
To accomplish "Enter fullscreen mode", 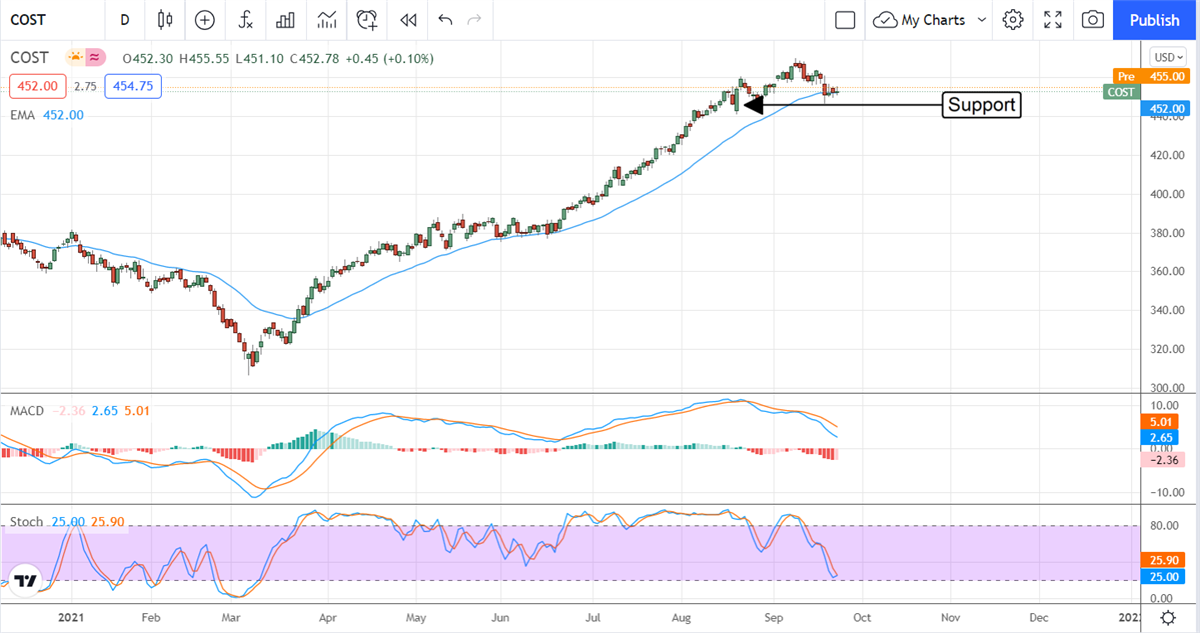I will pyautogui.click(x=1053, y=20).
